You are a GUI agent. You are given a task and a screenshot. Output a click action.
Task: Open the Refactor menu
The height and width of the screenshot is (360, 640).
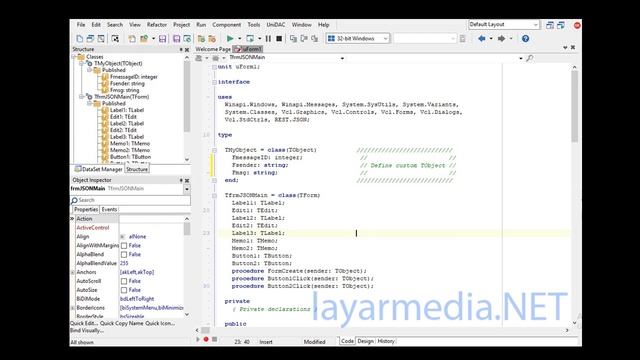157,25
